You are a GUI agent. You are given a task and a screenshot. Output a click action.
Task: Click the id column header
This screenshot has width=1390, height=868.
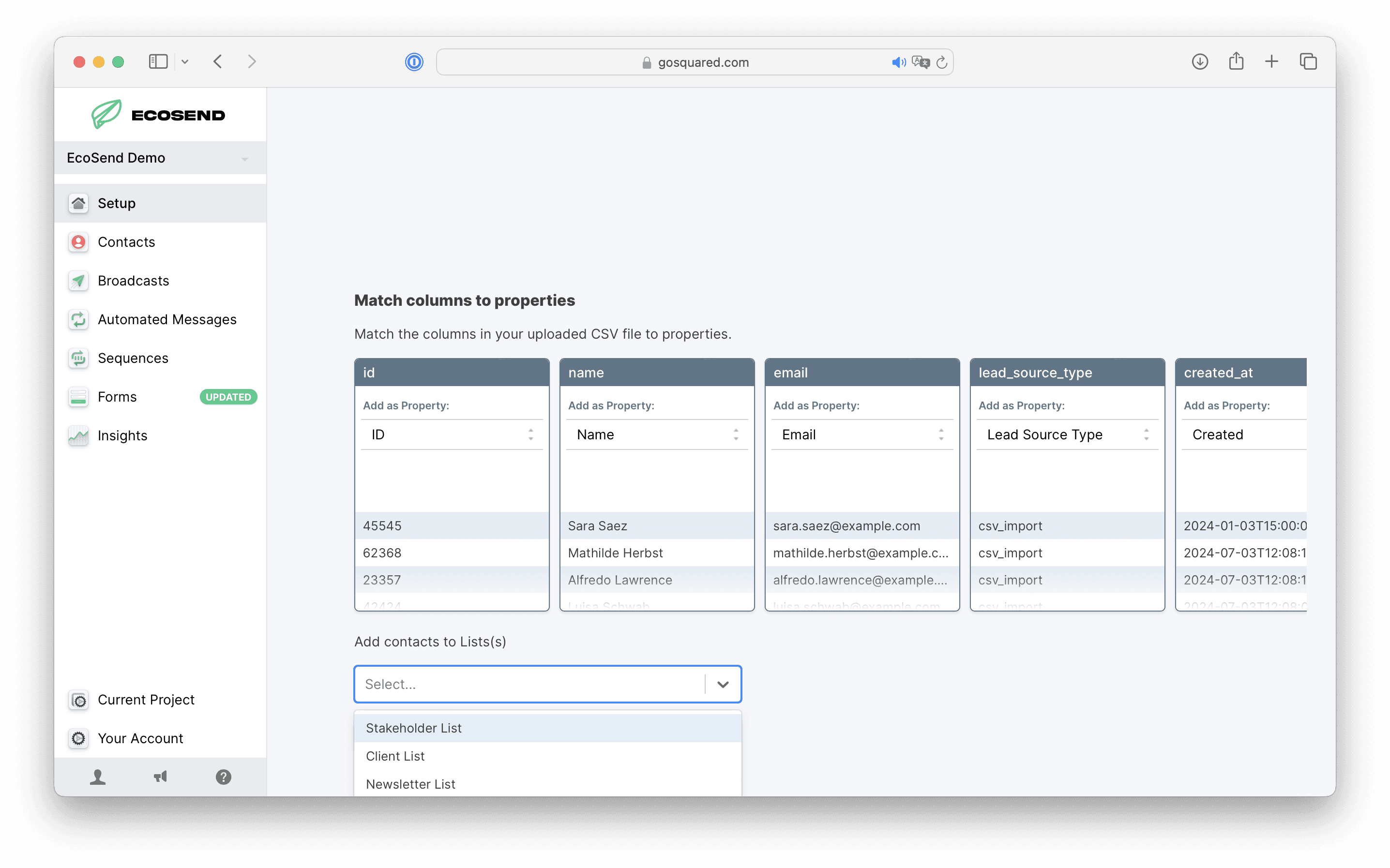click(x=452, y=373)
